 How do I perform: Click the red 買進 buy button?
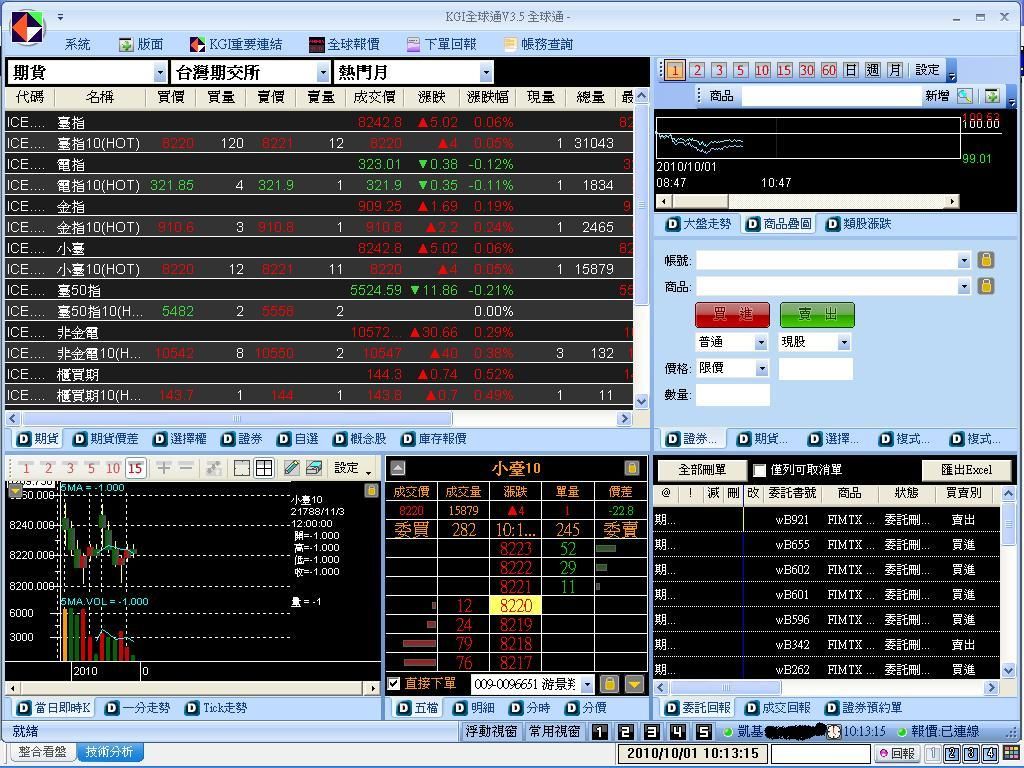click(x=732, y=315)
